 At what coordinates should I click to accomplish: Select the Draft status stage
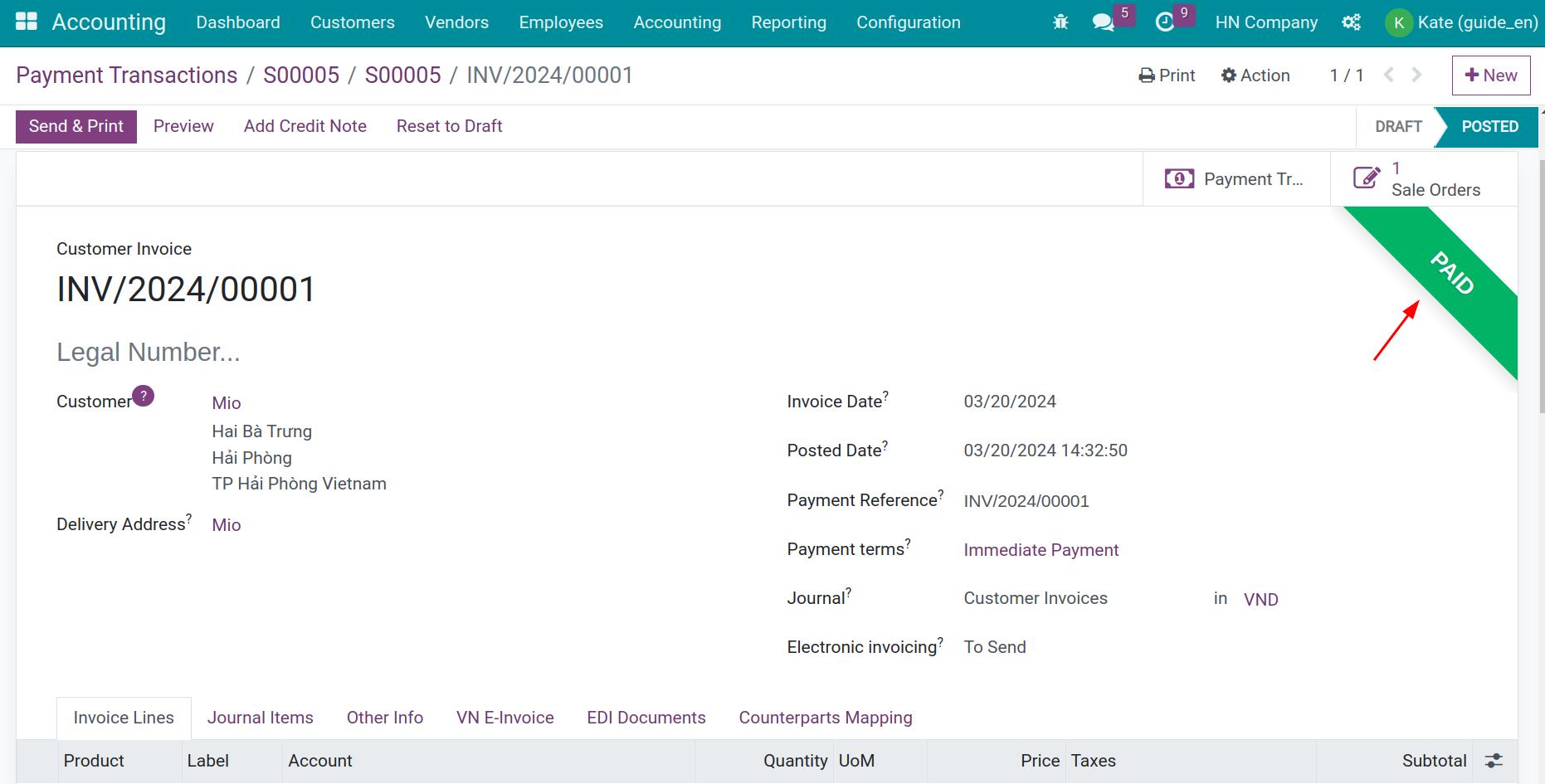(x=1398, y=127)
